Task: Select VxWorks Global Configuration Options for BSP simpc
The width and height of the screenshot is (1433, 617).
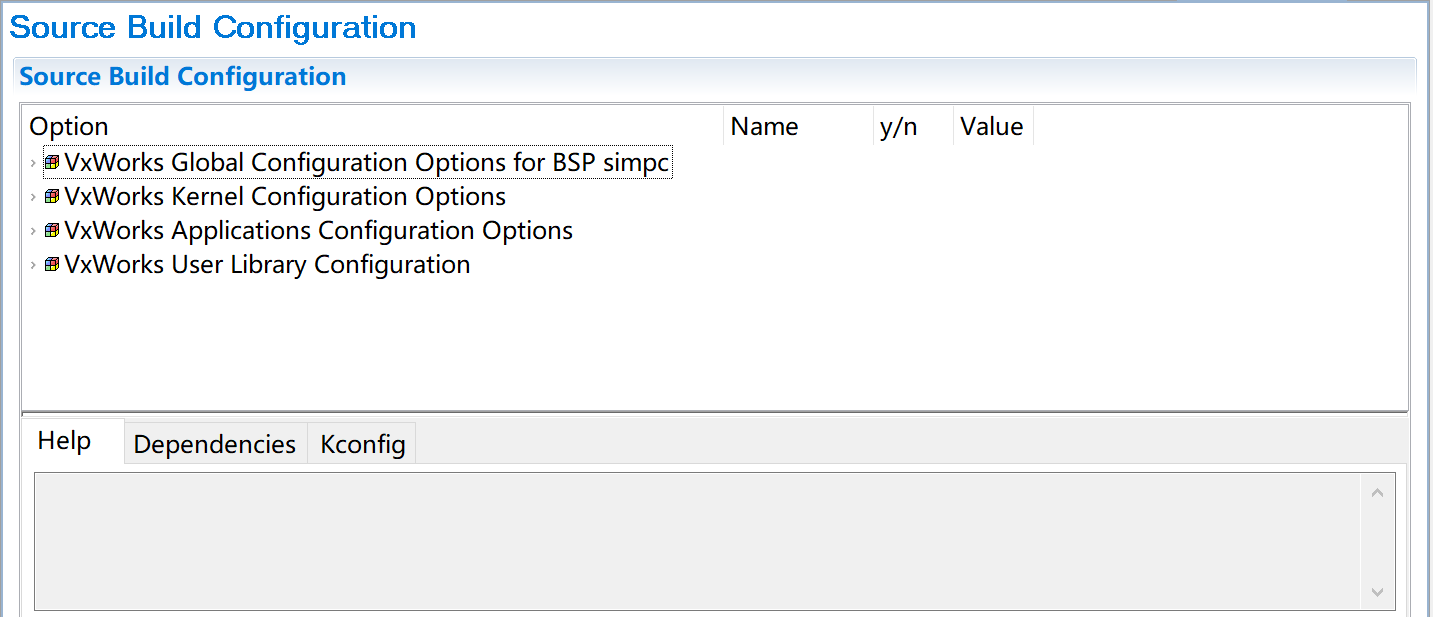Action: (x=366, y=162)
